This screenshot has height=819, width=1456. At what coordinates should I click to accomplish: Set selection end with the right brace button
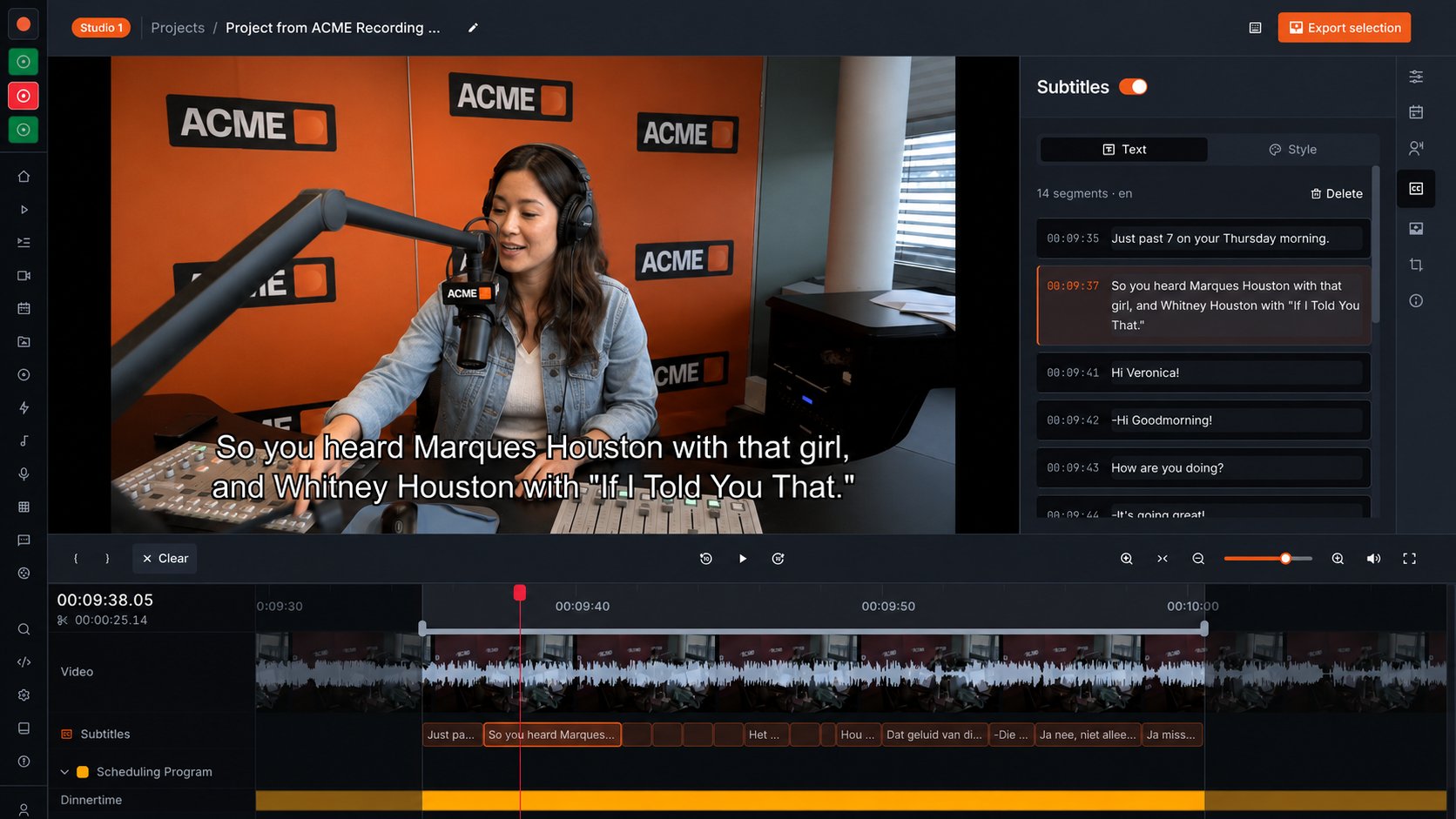tap(107, 559)
